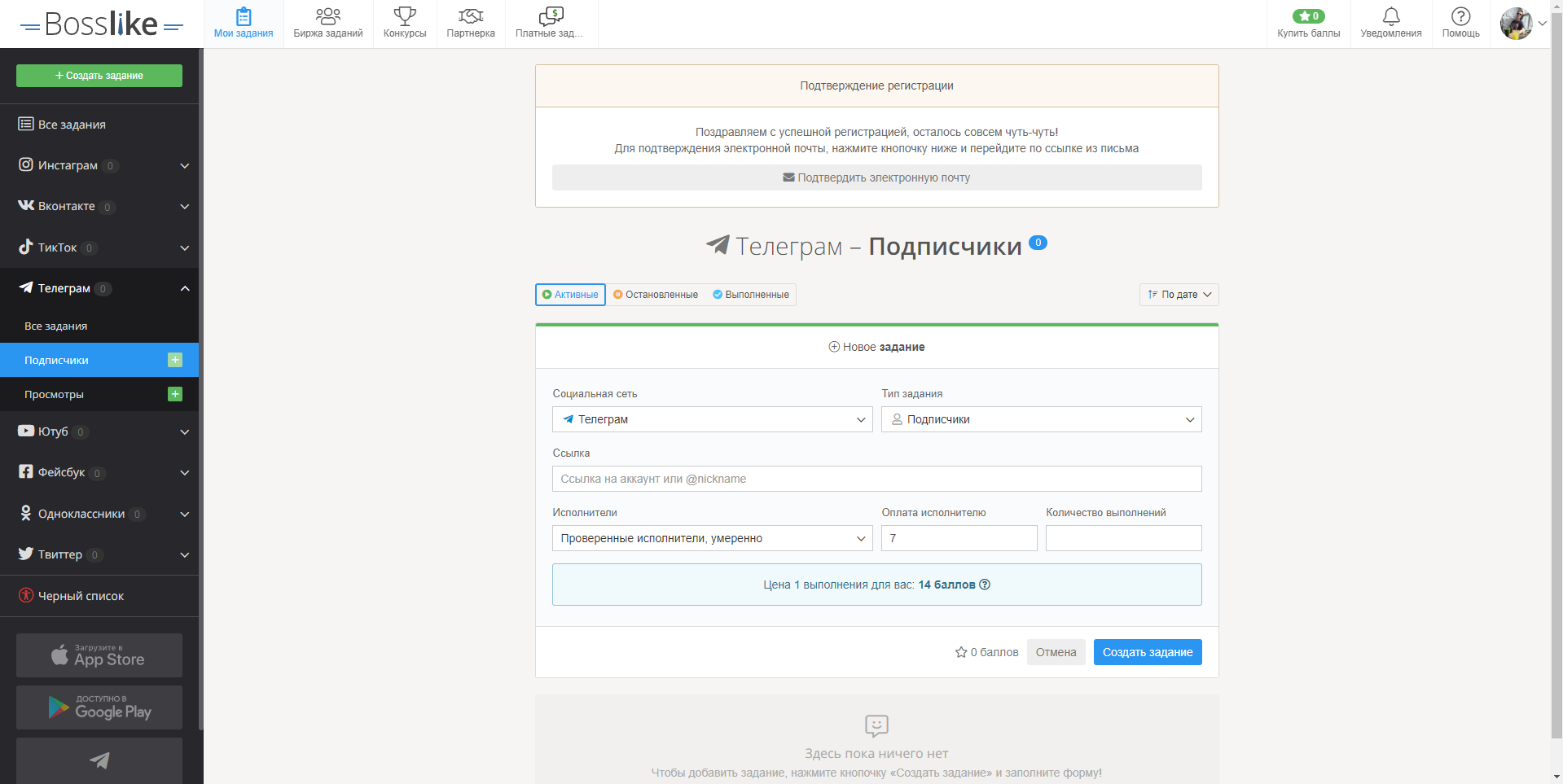
Task: Open the Черный список link
Action: (81, 596)
